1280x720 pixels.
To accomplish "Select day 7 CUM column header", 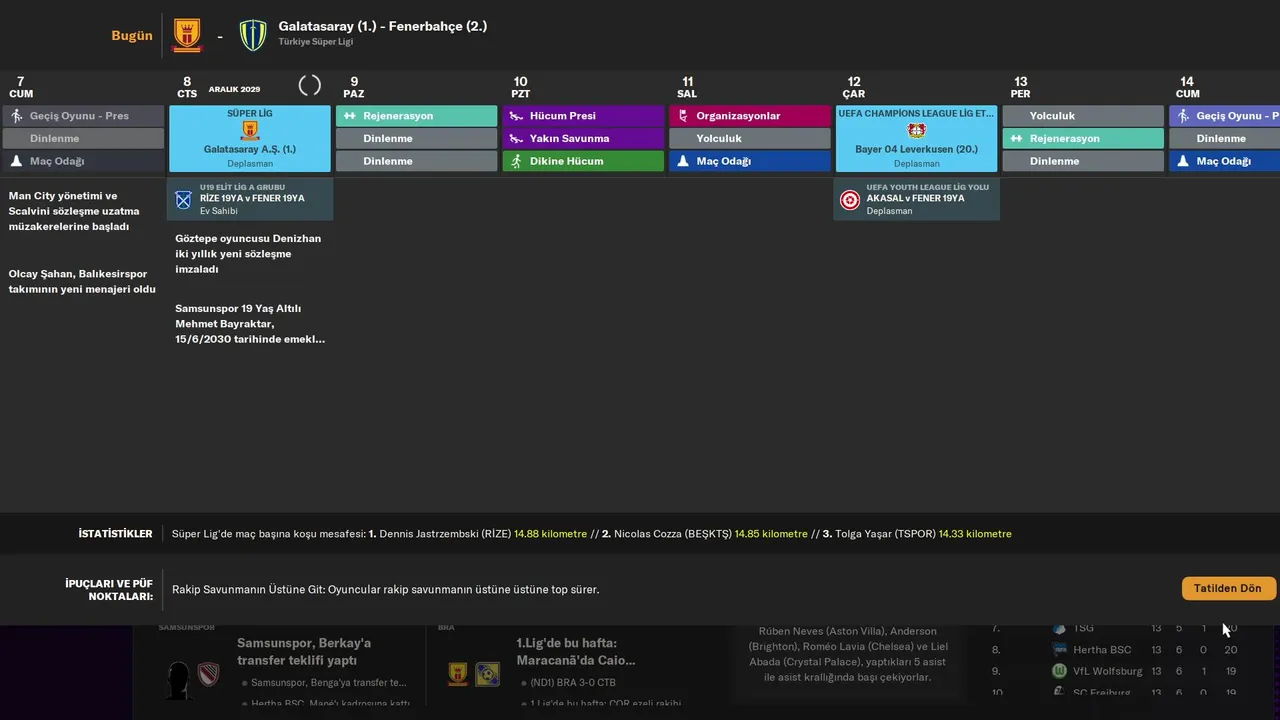I will tap(20, 87).
